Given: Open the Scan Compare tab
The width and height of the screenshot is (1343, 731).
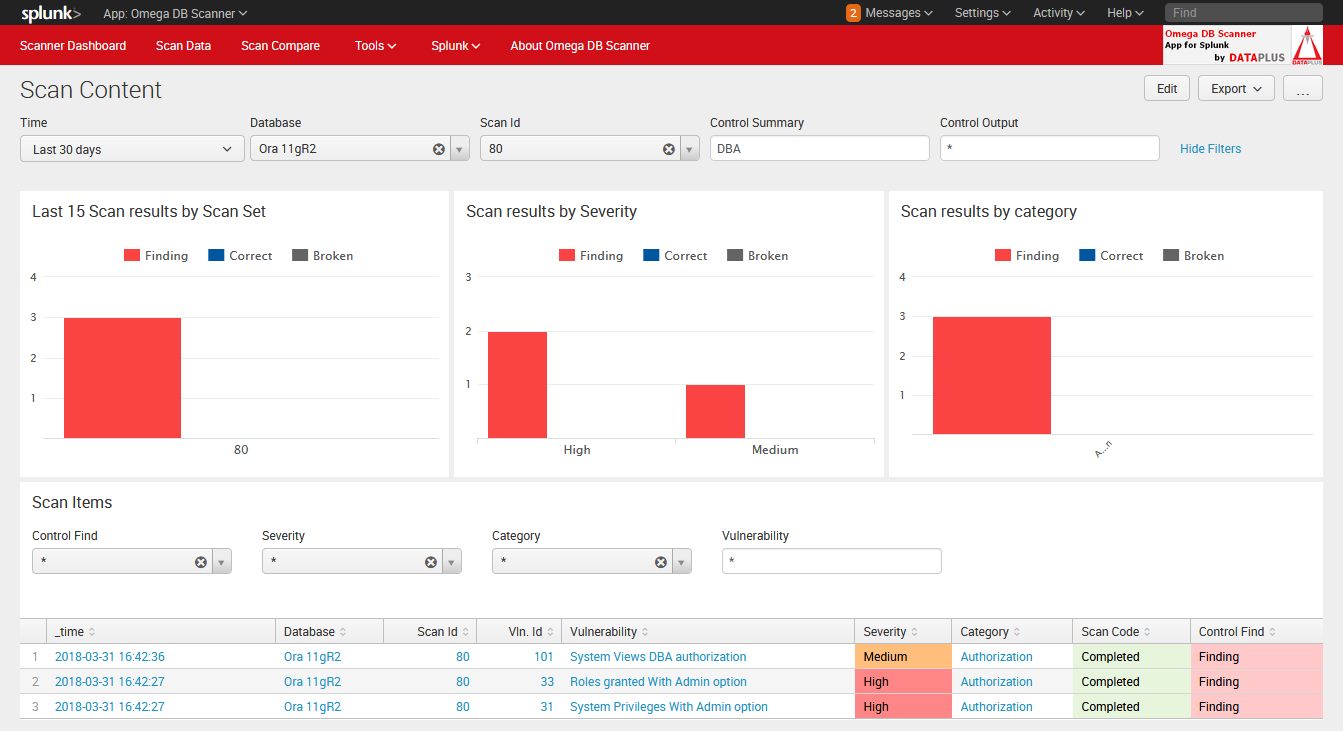Looking at the screenshot, I should pyautogui.click(x=280, y=46).
